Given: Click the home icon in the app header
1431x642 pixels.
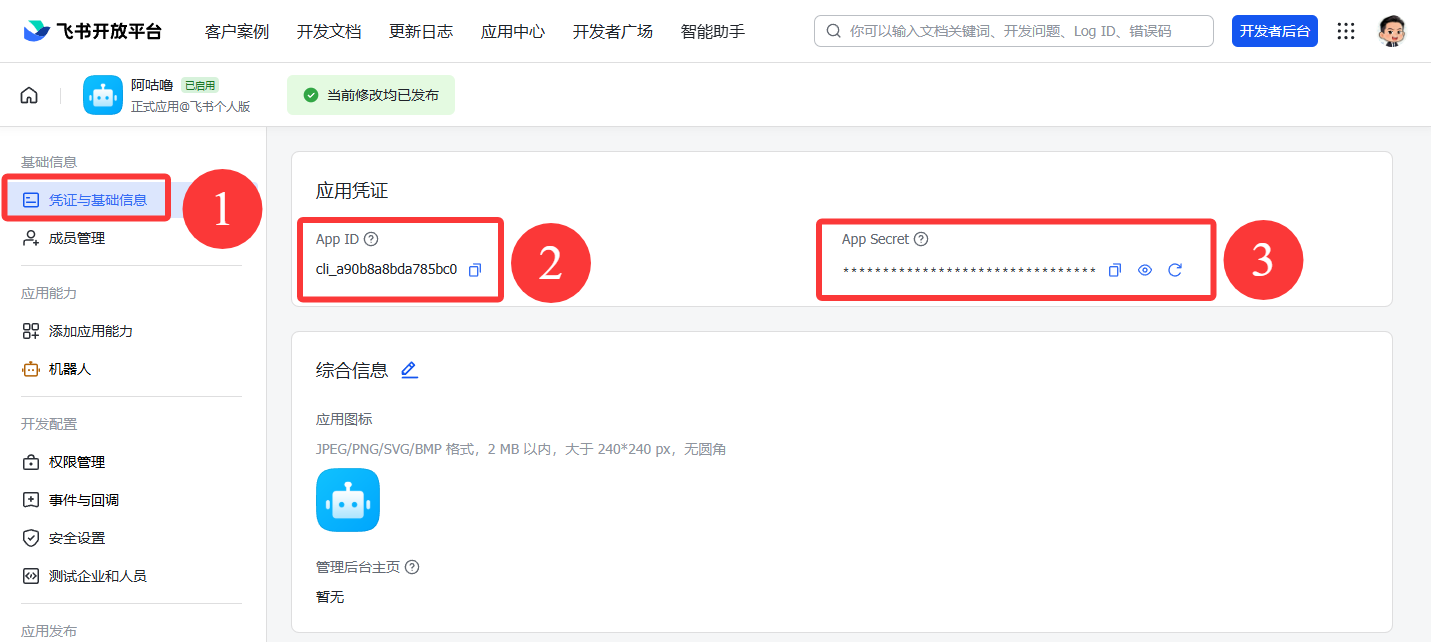Looking at the screenshot, I should (x=29, y=95).
